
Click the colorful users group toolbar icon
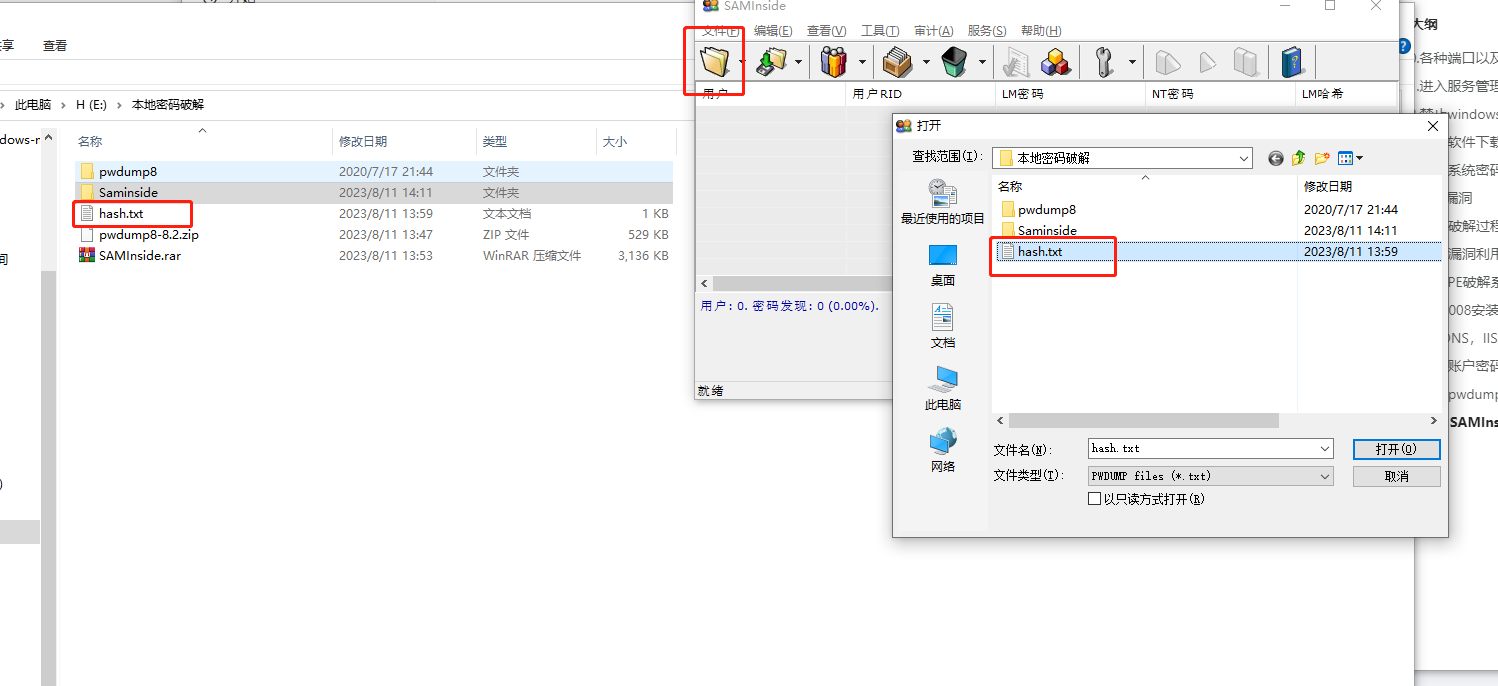(x=834, y=62)
